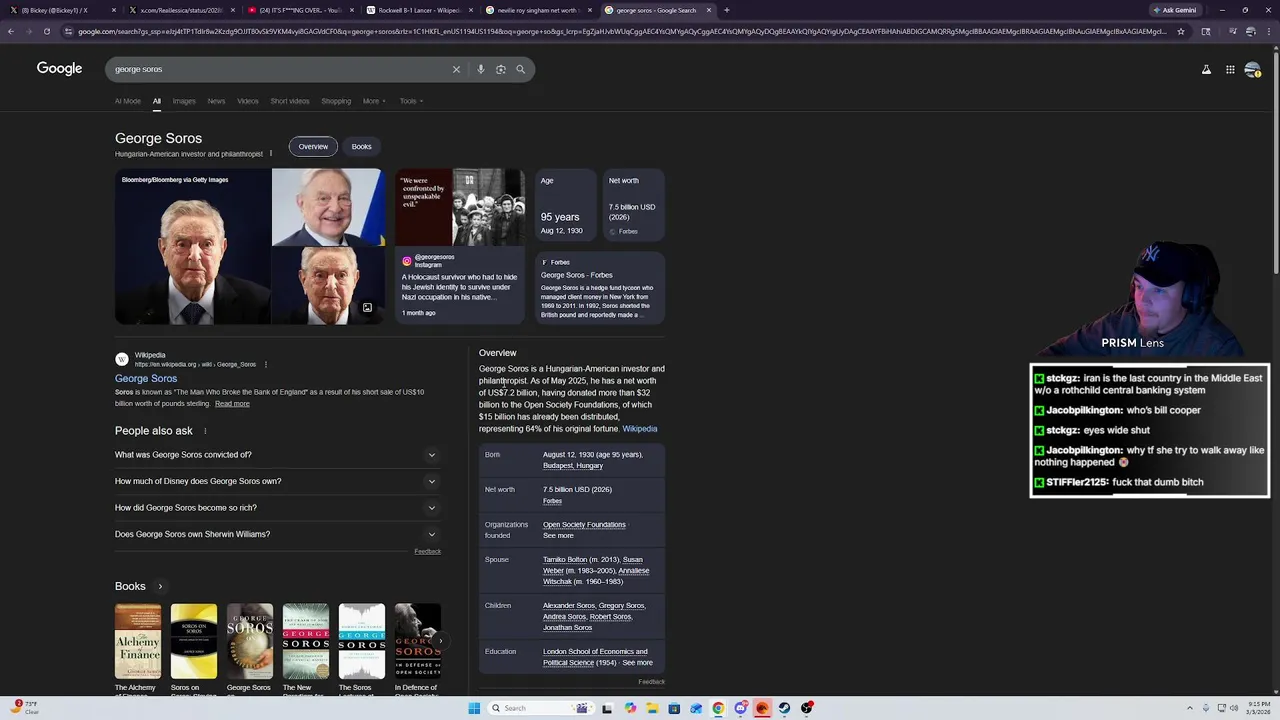
Task: Expand 'What was George Soros convicted of?'
Action: click(x=277, y=455)
